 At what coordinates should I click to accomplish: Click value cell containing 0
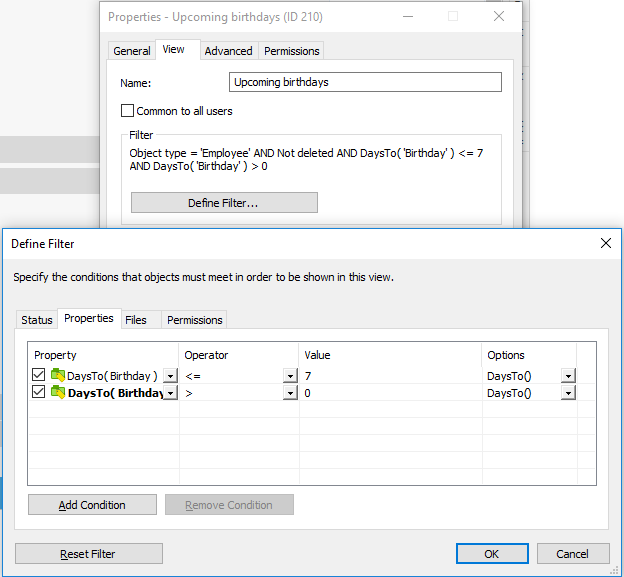click(390, 393)
